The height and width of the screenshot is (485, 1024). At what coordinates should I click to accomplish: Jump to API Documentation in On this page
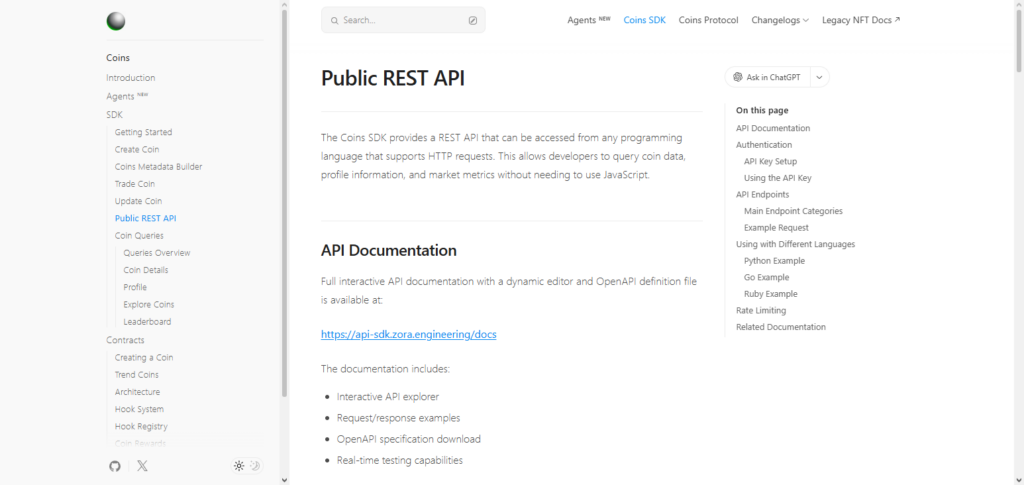[773, 128]
